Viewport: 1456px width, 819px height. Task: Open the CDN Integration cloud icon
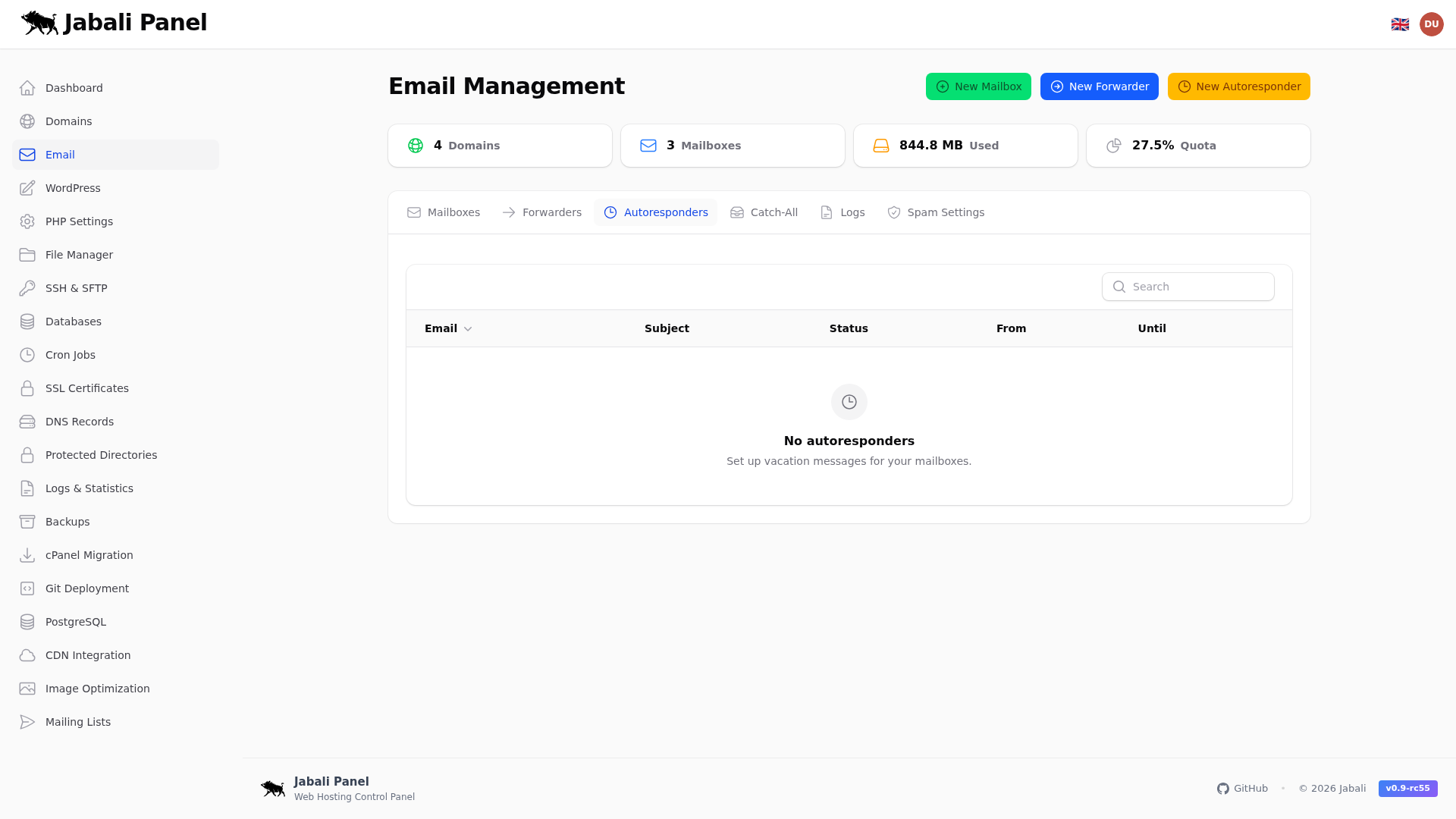pos(27,655)
